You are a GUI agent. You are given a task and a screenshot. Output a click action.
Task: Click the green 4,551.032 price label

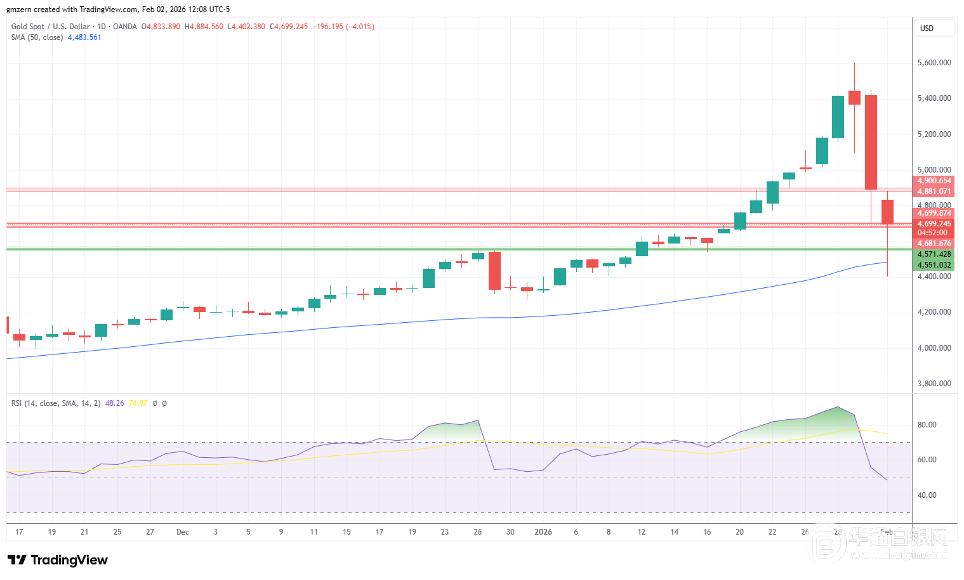933,266
